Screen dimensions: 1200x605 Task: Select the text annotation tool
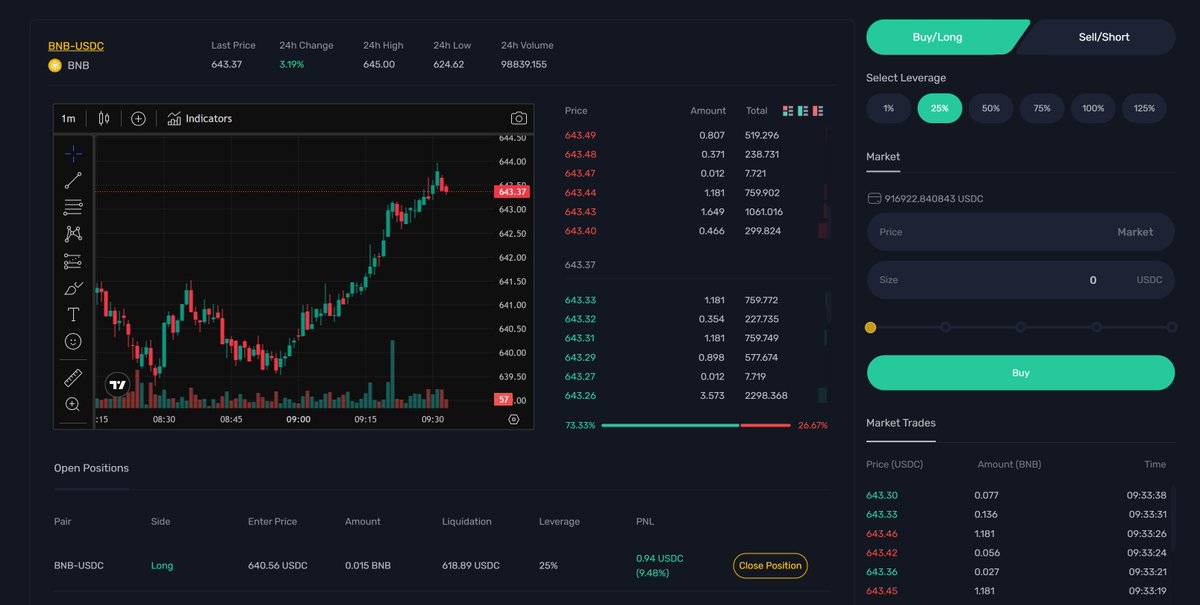tap(72, 313)
